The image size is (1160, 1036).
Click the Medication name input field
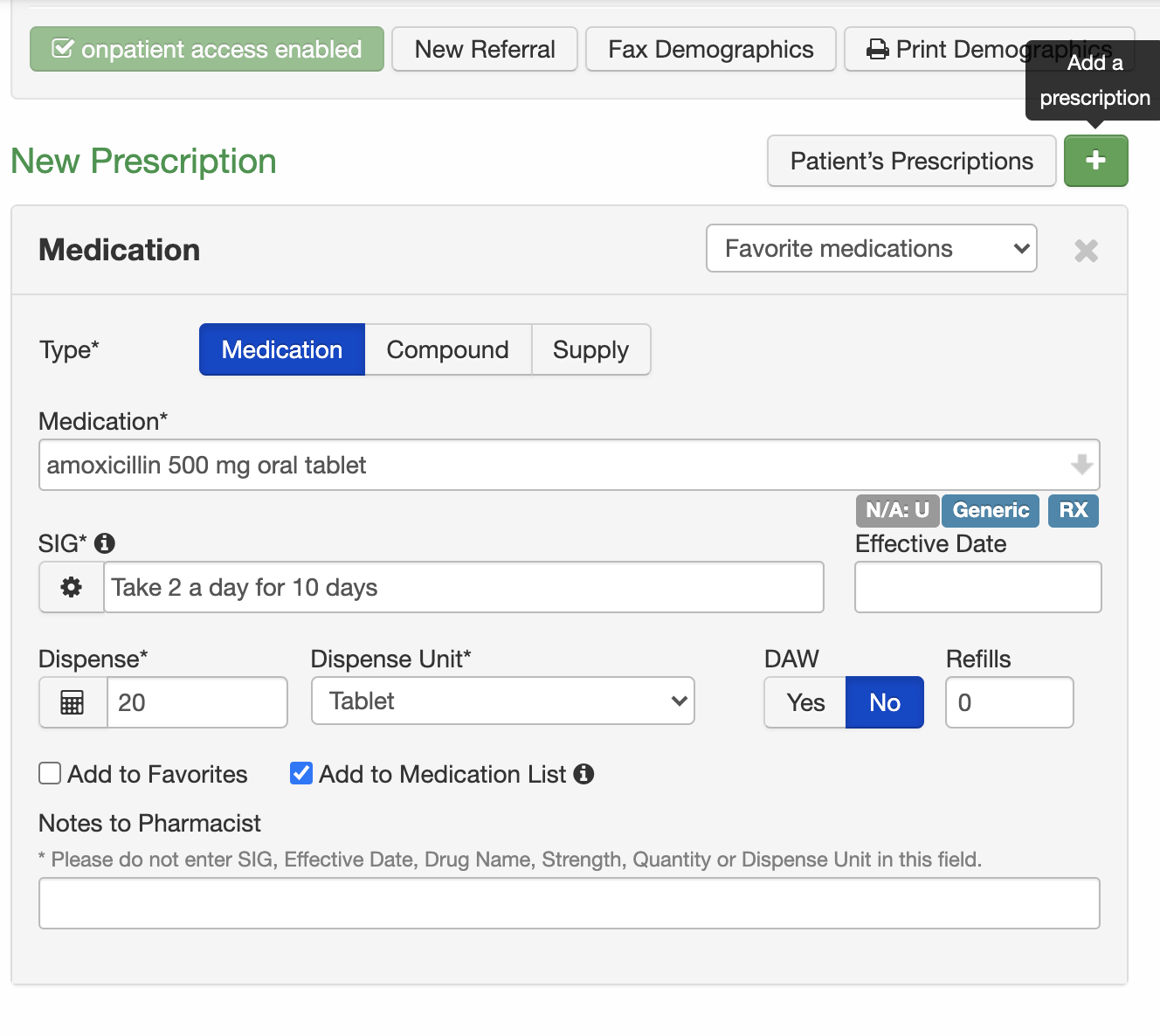tap(570, 465)
